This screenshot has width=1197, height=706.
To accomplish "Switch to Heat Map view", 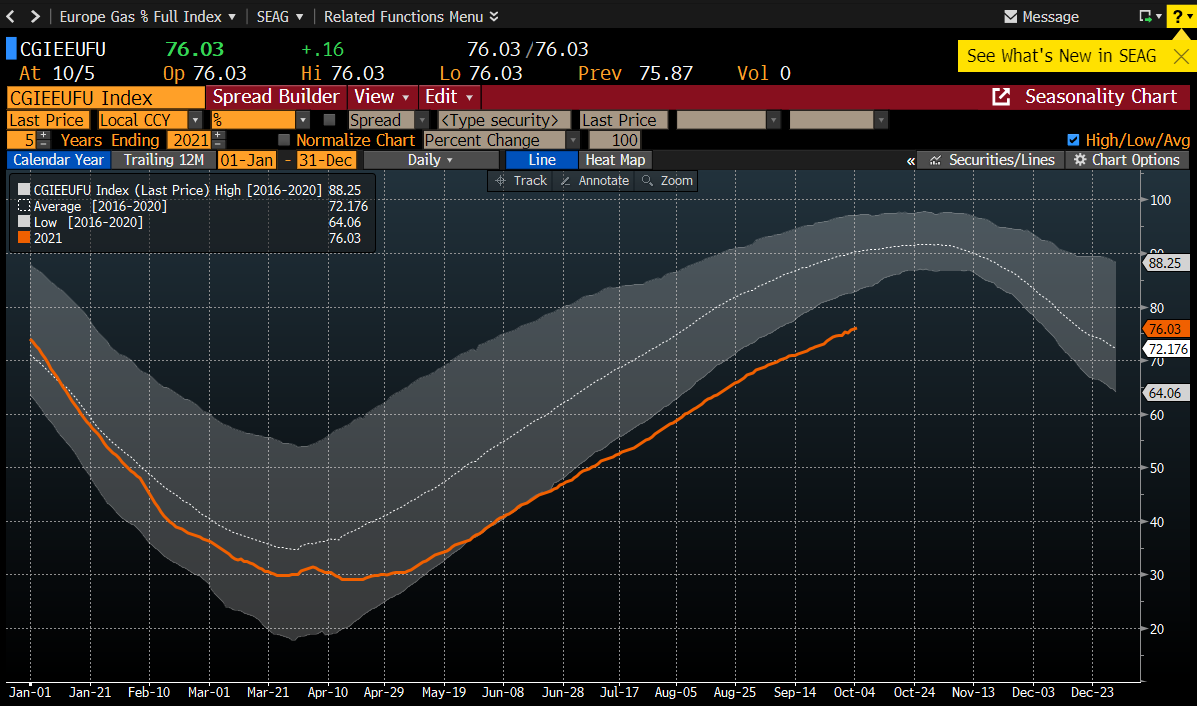I will pyautogui.click(x=615, y=160).
